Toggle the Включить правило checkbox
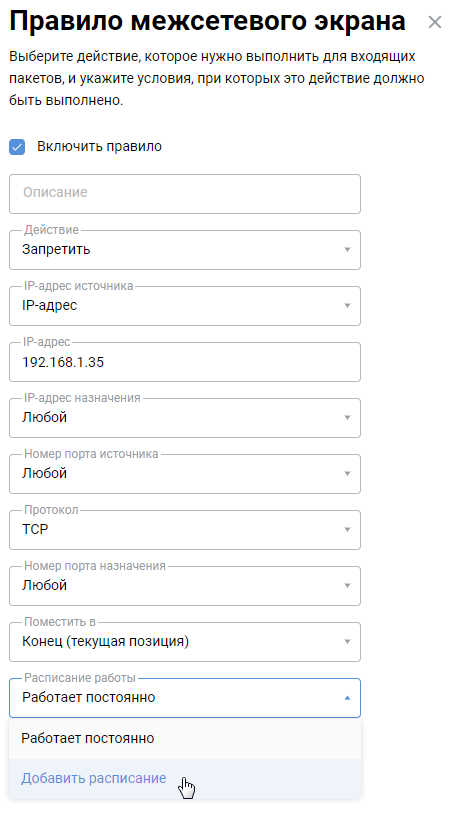 (17, 147)
